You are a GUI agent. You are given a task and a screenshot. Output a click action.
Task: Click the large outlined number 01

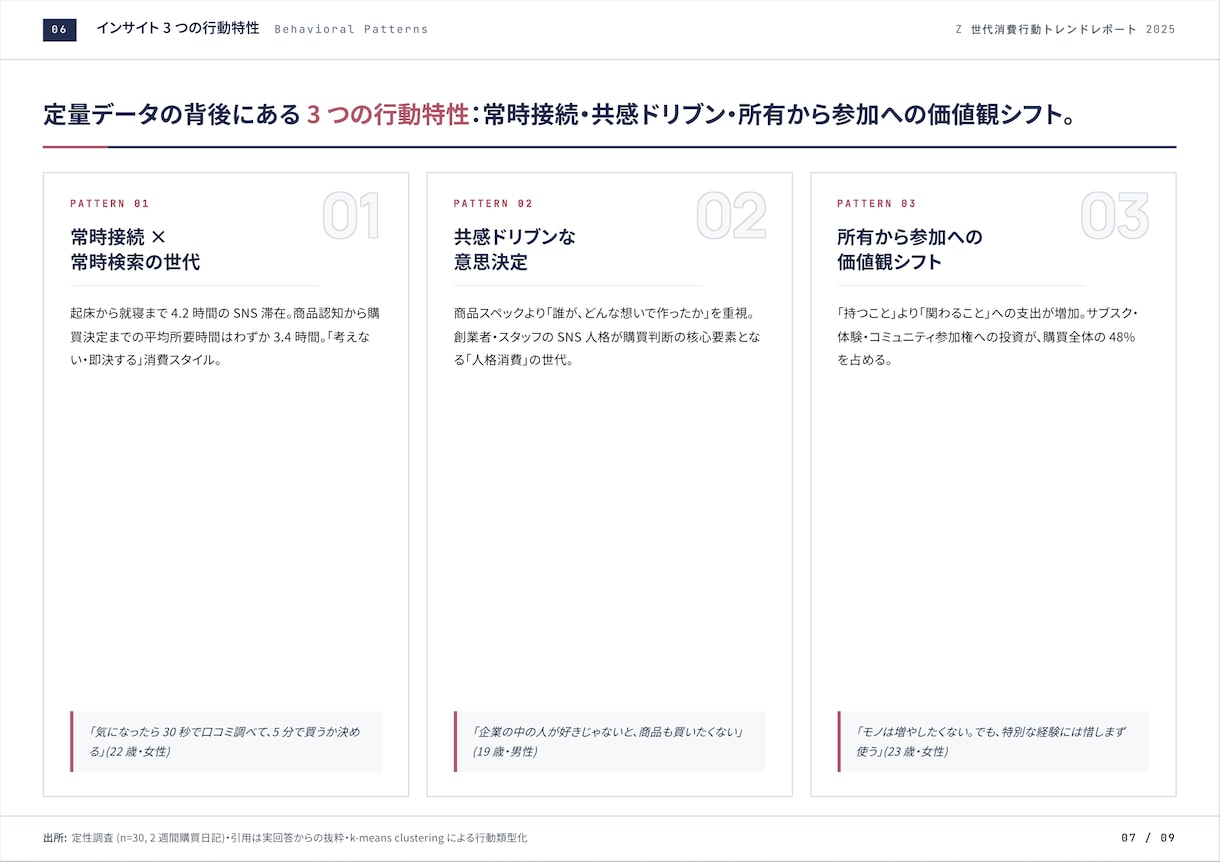[x=352, y=216]
